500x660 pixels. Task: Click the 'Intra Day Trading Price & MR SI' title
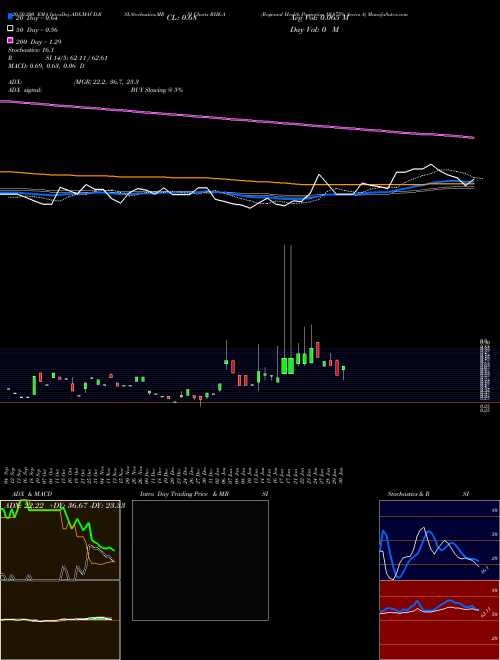(x=204, y=494)
